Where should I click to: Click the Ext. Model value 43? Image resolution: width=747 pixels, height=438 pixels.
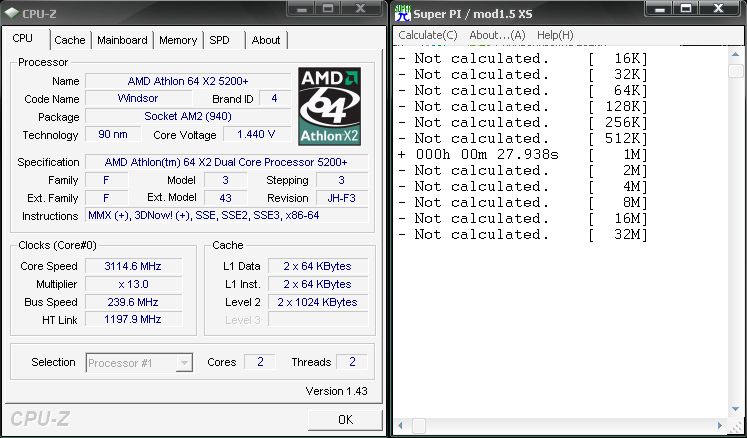[x=225, y=198]
